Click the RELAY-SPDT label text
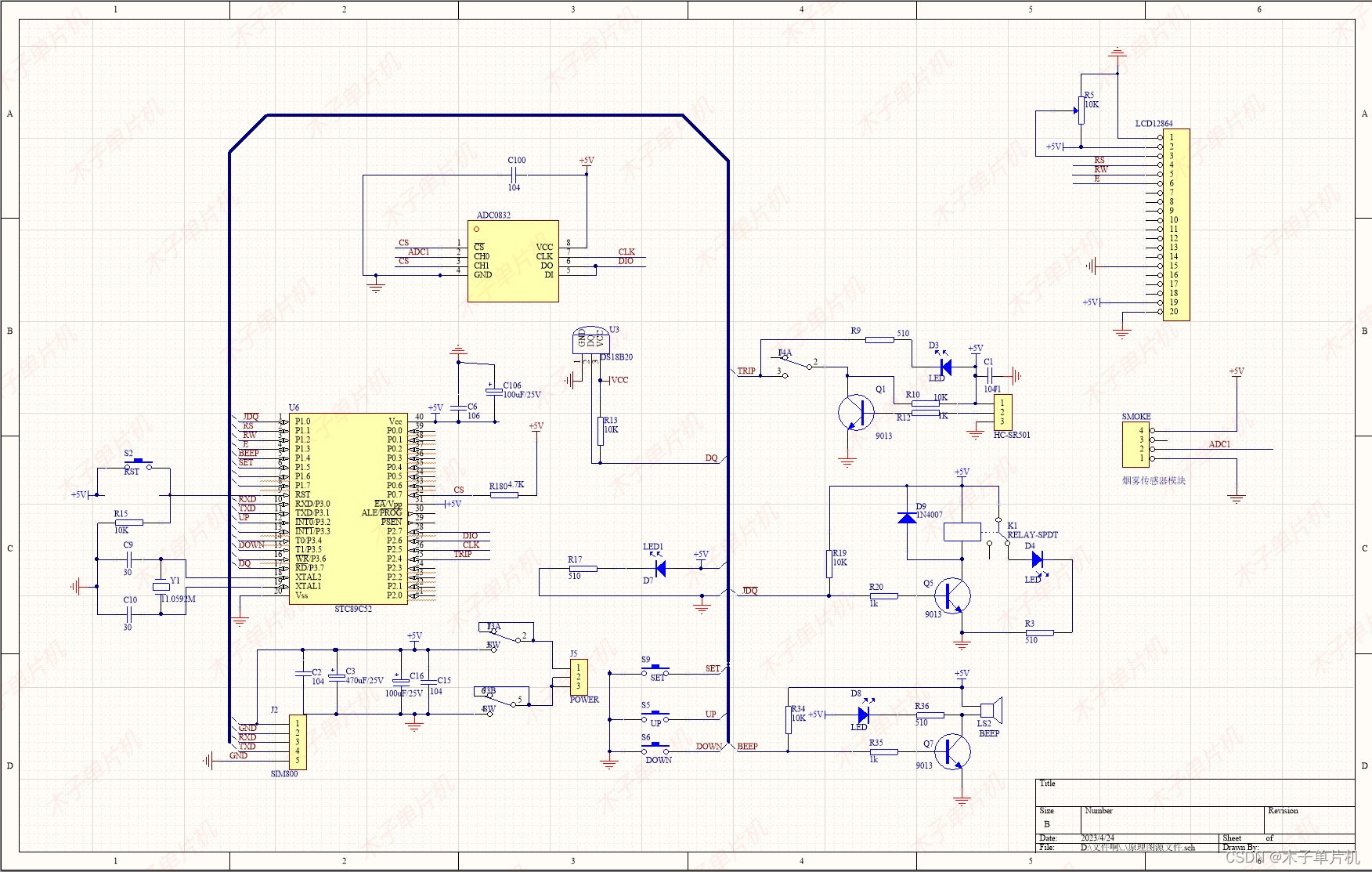This screenshot has width=1372, height=872. click(x=1032, y=535)
